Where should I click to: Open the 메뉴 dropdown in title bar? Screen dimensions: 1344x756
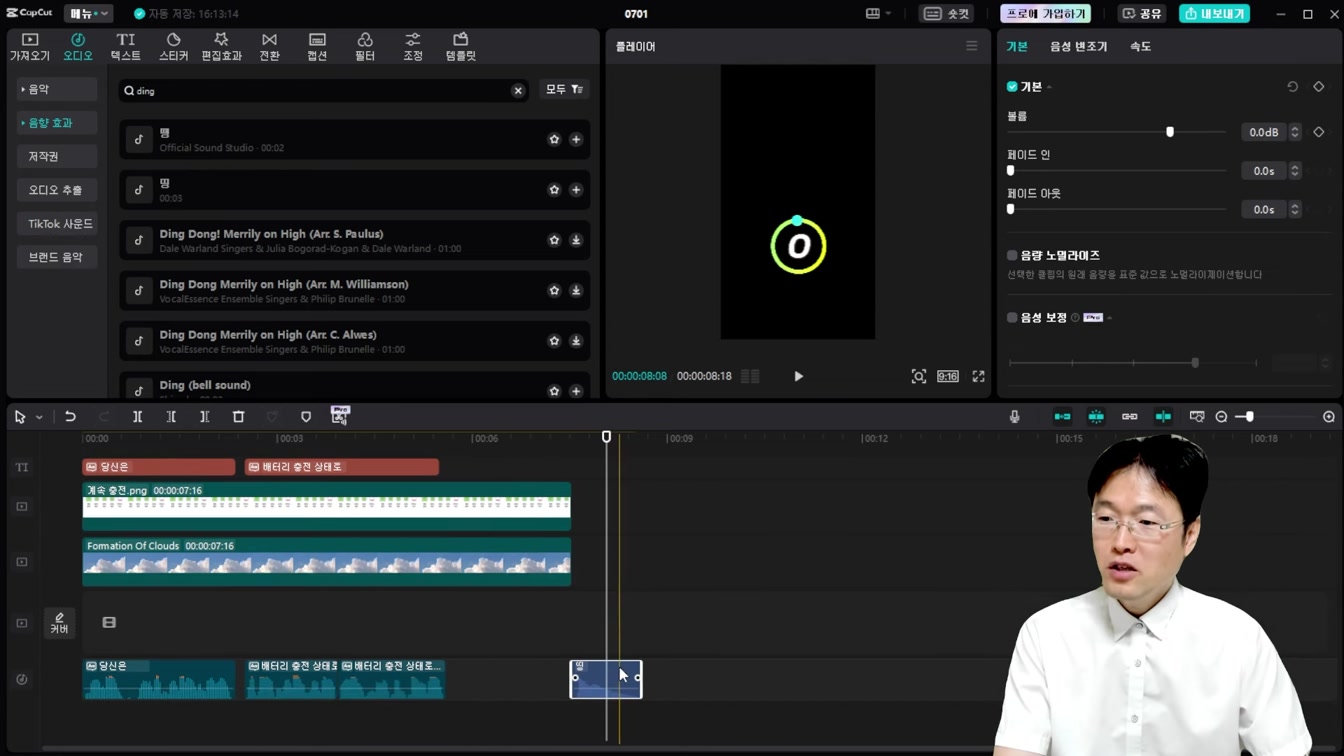coord(88,14)
